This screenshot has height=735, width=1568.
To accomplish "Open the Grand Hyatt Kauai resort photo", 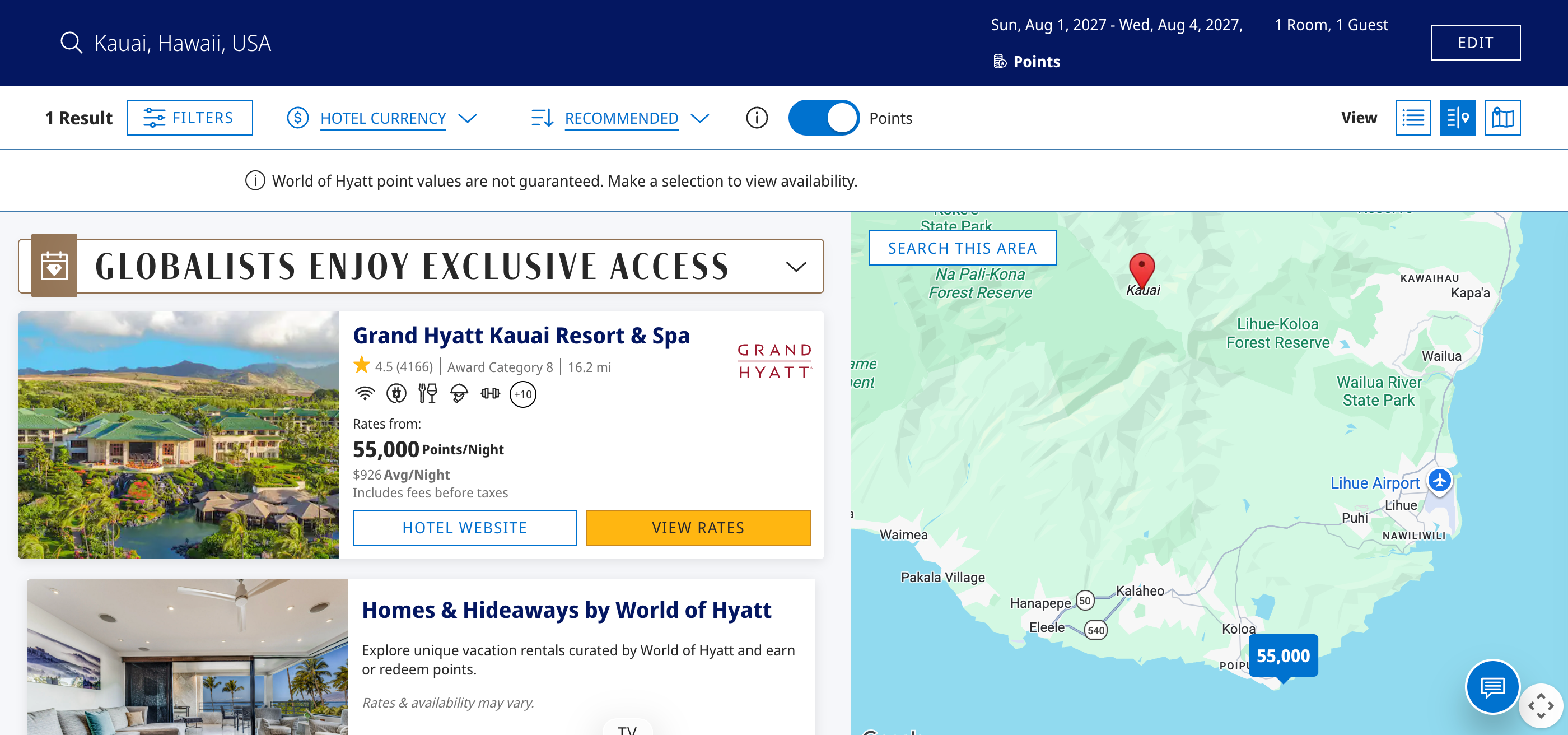I will coord(178,435).
